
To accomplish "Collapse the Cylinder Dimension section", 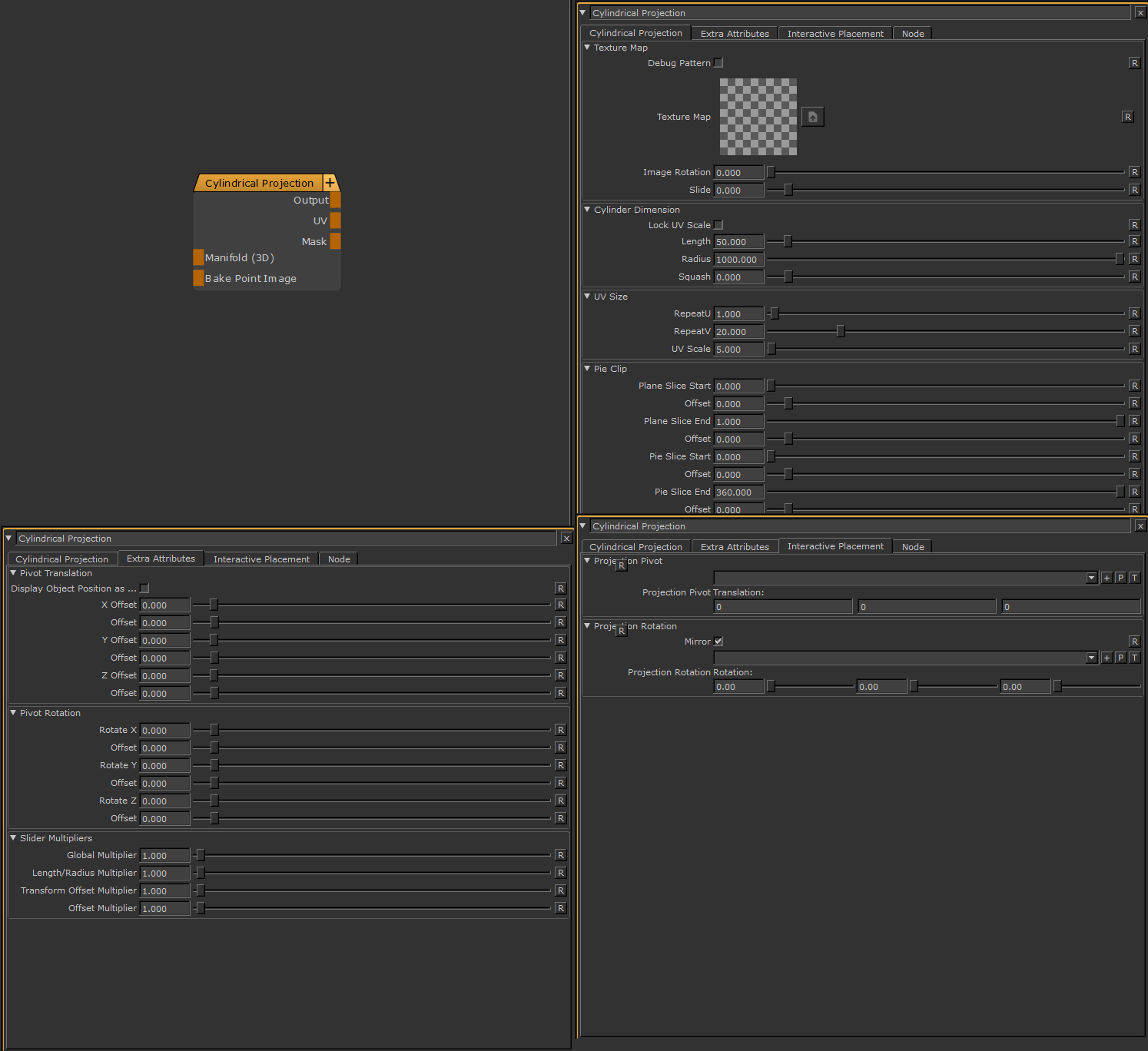I will [x=588, y=210].
